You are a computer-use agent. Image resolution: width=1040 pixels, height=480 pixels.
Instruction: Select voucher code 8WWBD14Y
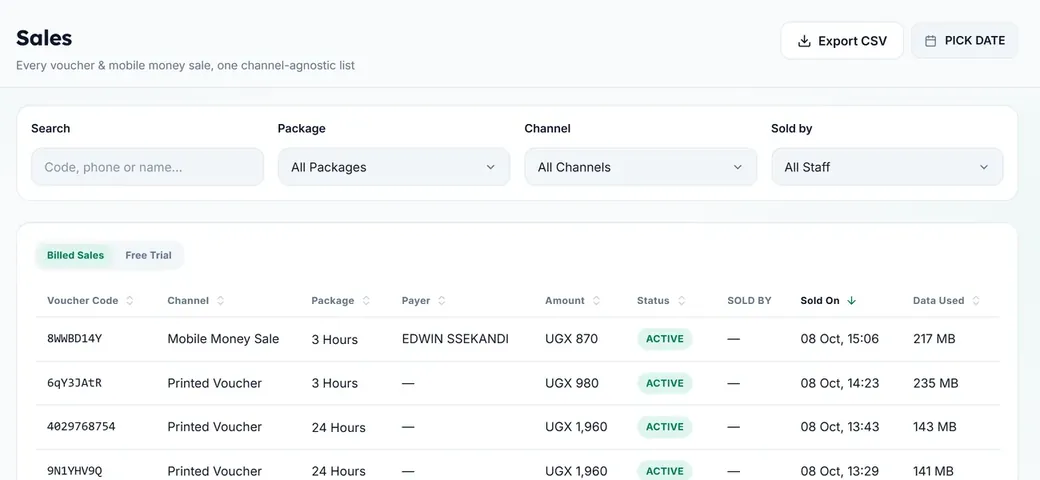[74, 339]
